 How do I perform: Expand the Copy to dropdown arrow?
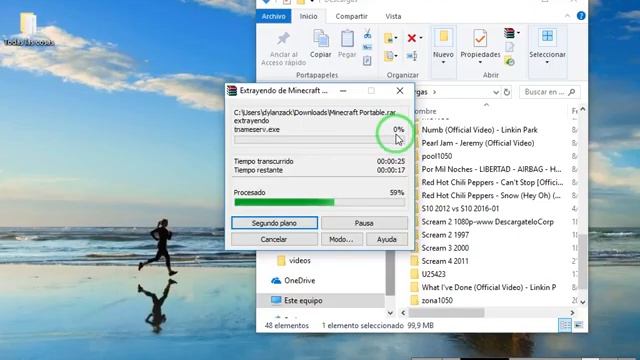[396, 56]
